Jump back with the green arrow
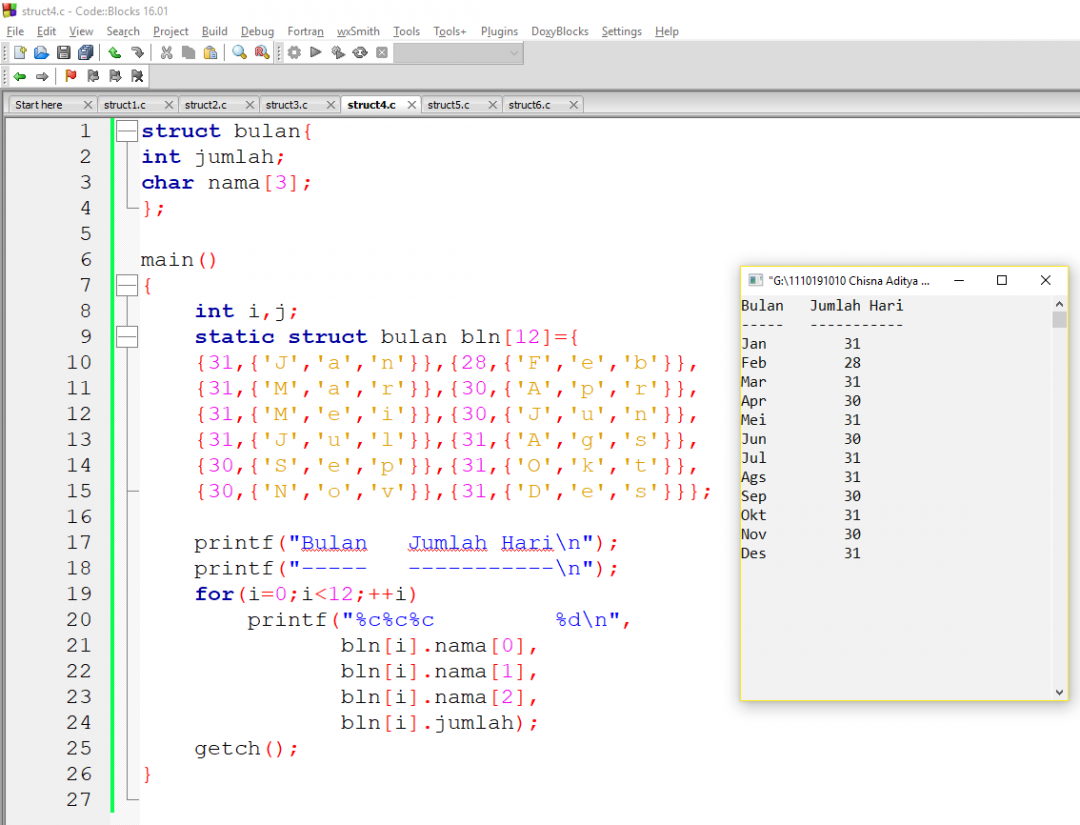Screen dimensions: 1080x825 [x=19, y=76]
